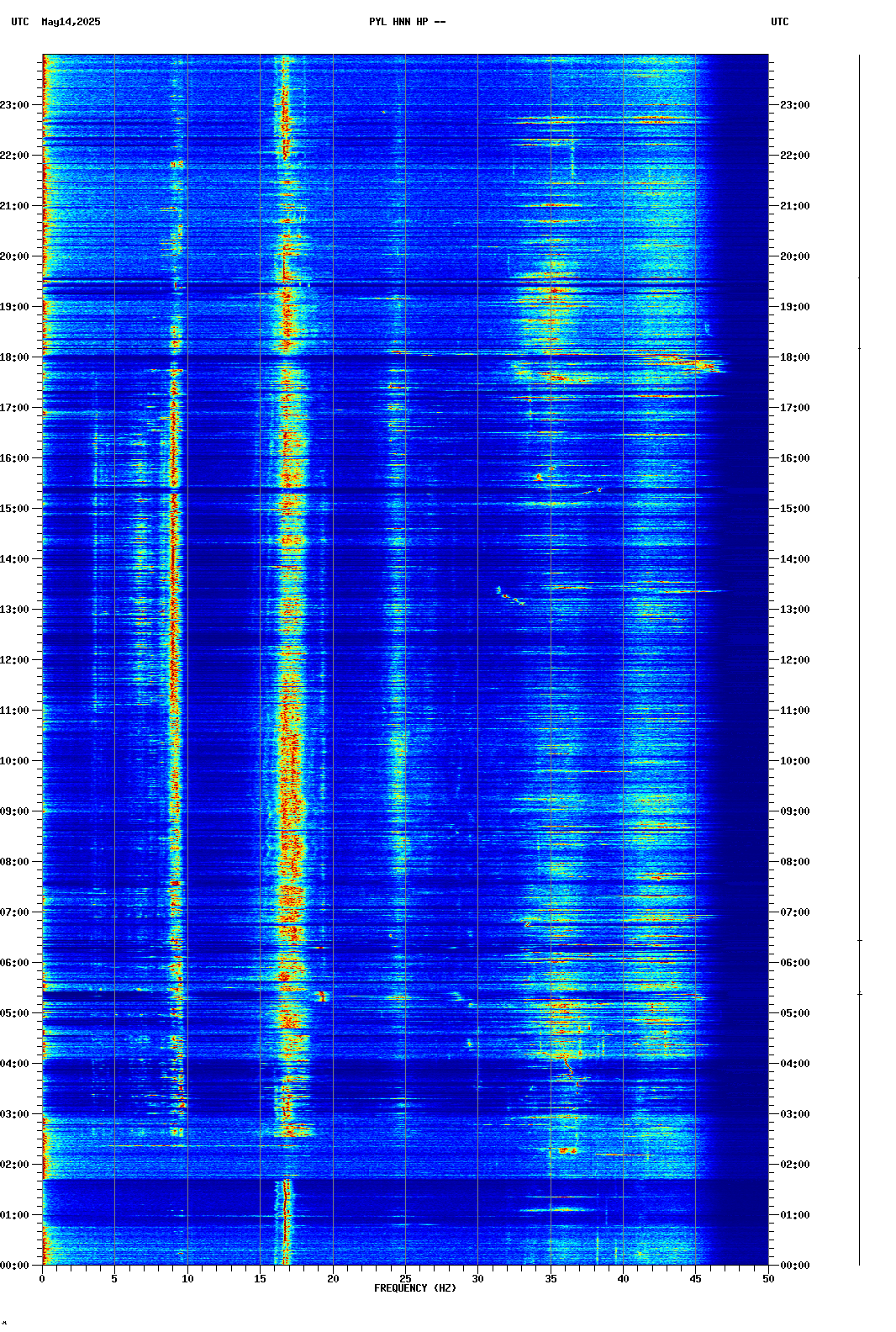Click the right axis "15:00" time label
Image resolution: width=896 pixels, height=1332 pixels.
pos(795,509)
